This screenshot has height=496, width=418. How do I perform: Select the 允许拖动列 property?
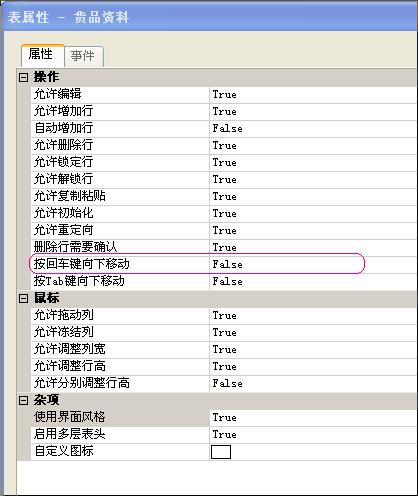(x=64, y=316)
